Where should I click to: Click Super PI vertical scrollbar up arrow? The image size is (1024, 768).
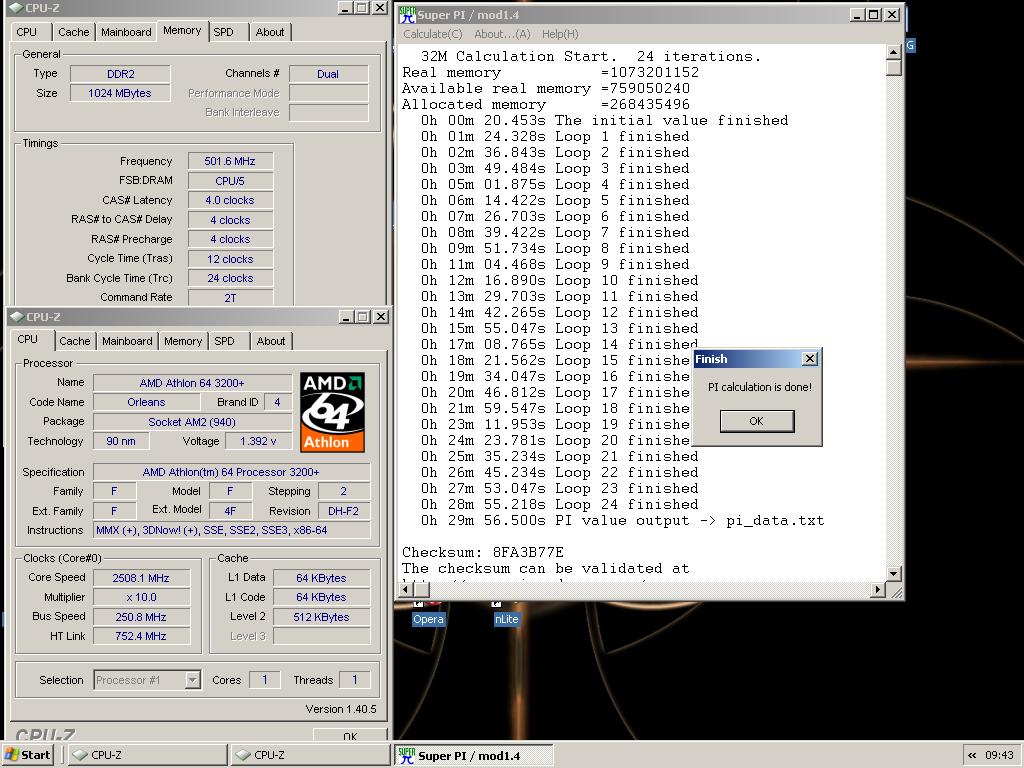pyautogui.click(x=893, y=52)
